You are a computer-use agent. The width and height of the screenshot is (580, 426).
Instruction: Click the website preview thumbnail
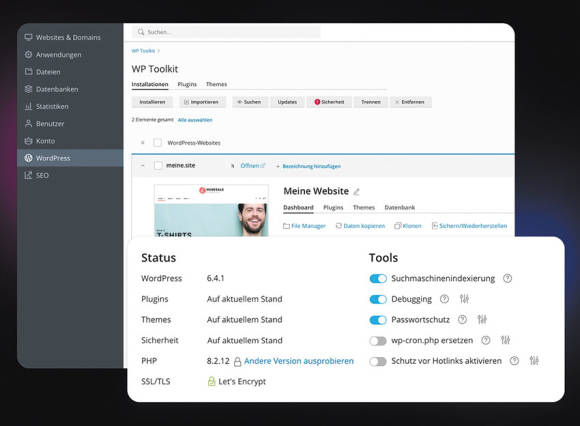coord(211,210)
